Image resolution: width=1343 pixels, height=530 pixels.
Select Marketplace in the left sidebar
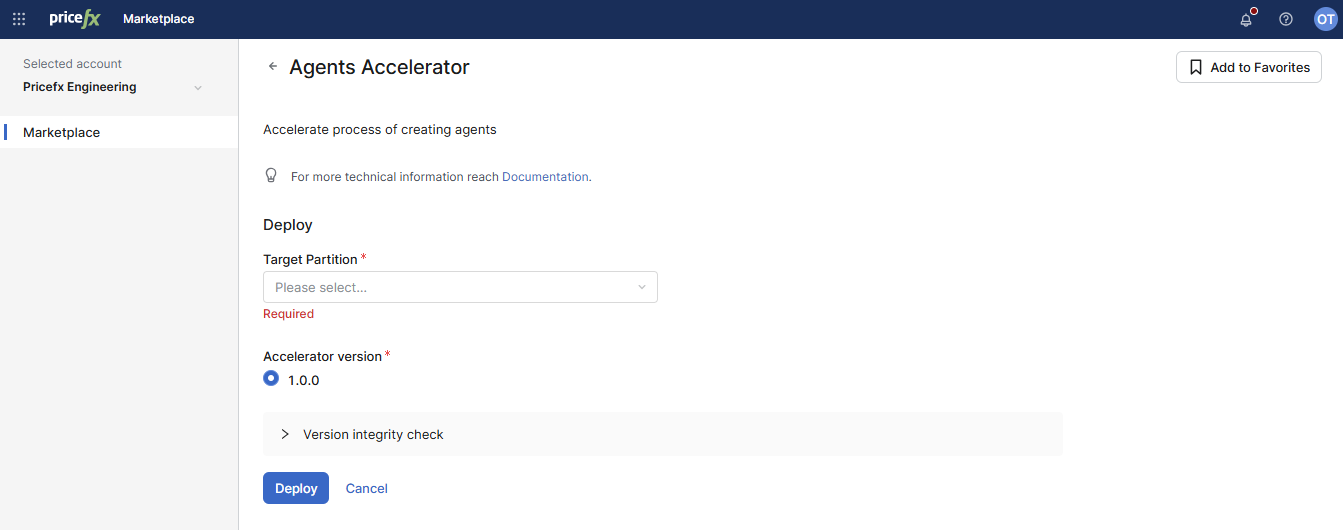pyautogui.click(x=62, y=132)
